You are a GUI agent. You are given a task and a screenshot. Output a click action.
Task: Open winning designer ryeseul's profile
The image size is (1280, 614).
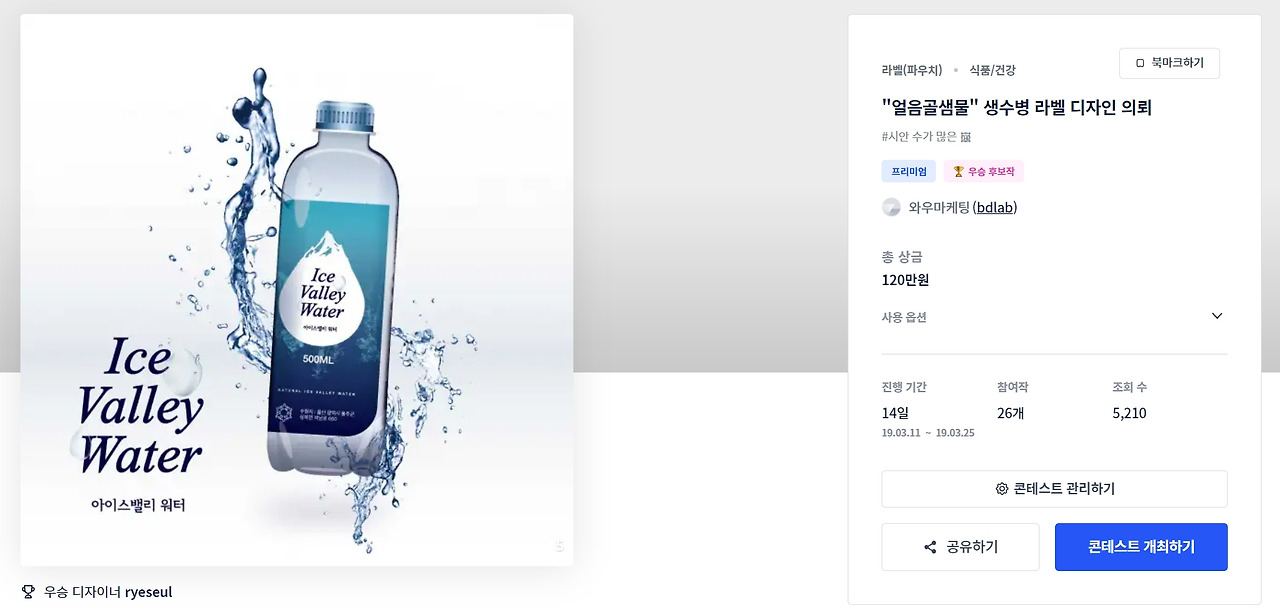[148, 592]
